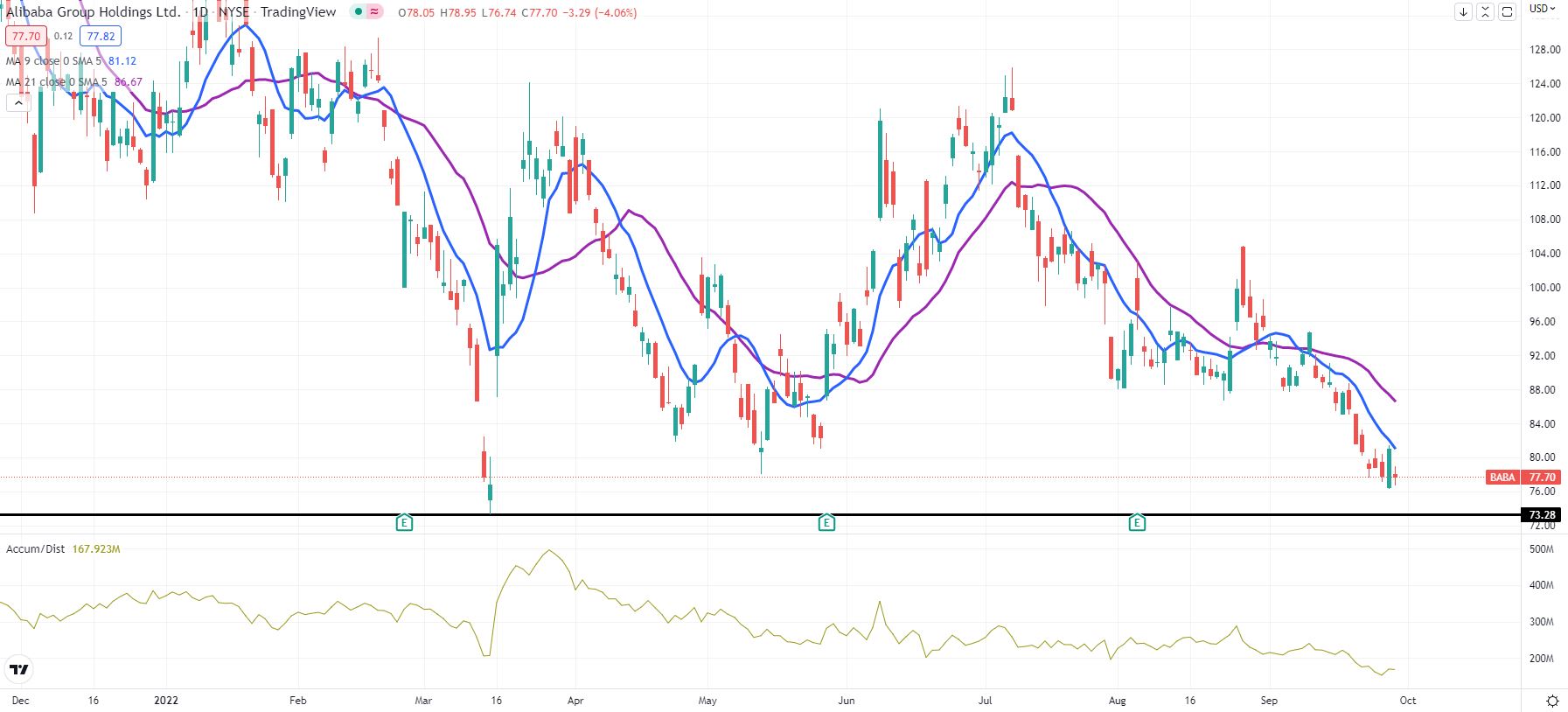
Task: Click the collapse pane icon
Action: (1485, 11)
